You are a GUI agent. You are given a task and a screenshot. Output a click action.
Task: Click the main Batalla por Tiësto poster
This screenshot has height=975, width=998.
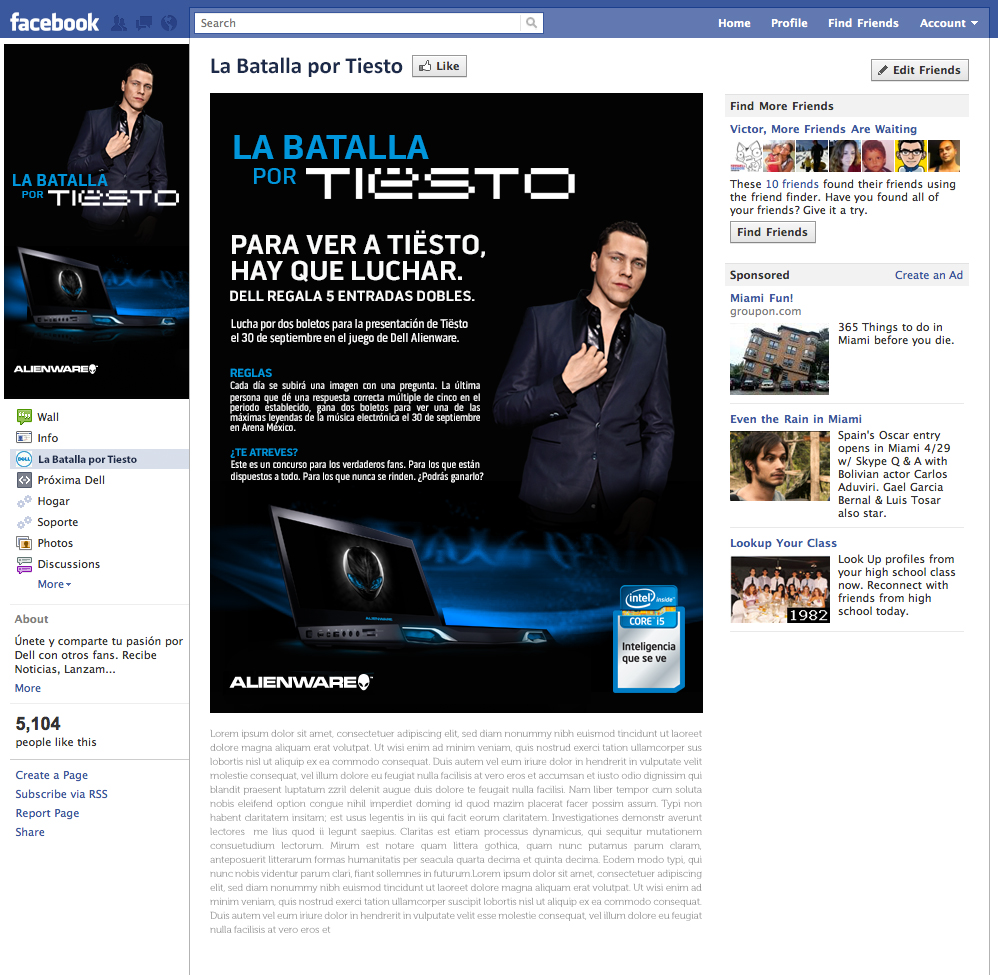point(456,403)
